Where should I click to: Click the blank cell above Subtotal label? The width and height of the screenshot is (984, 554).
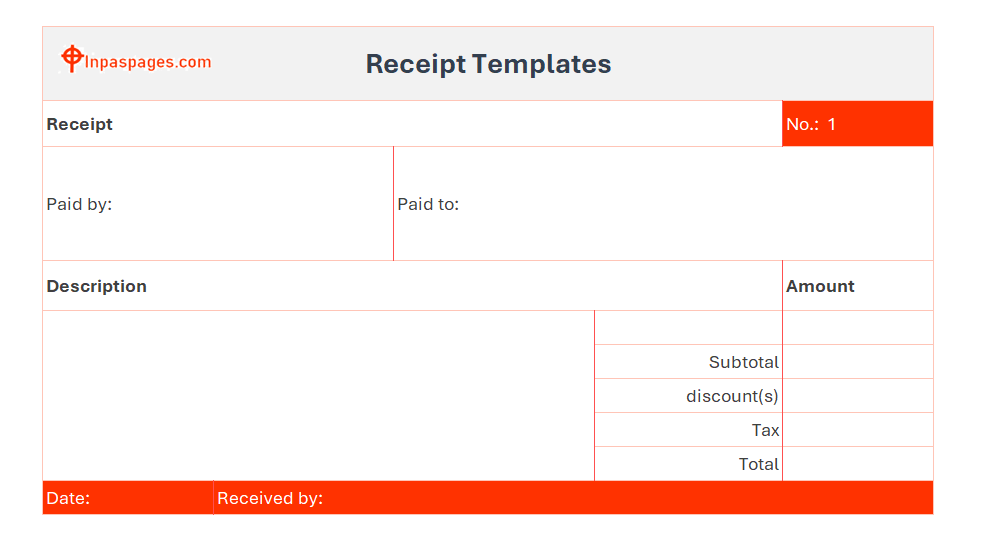pyautogui.click(x=688, y=328)
